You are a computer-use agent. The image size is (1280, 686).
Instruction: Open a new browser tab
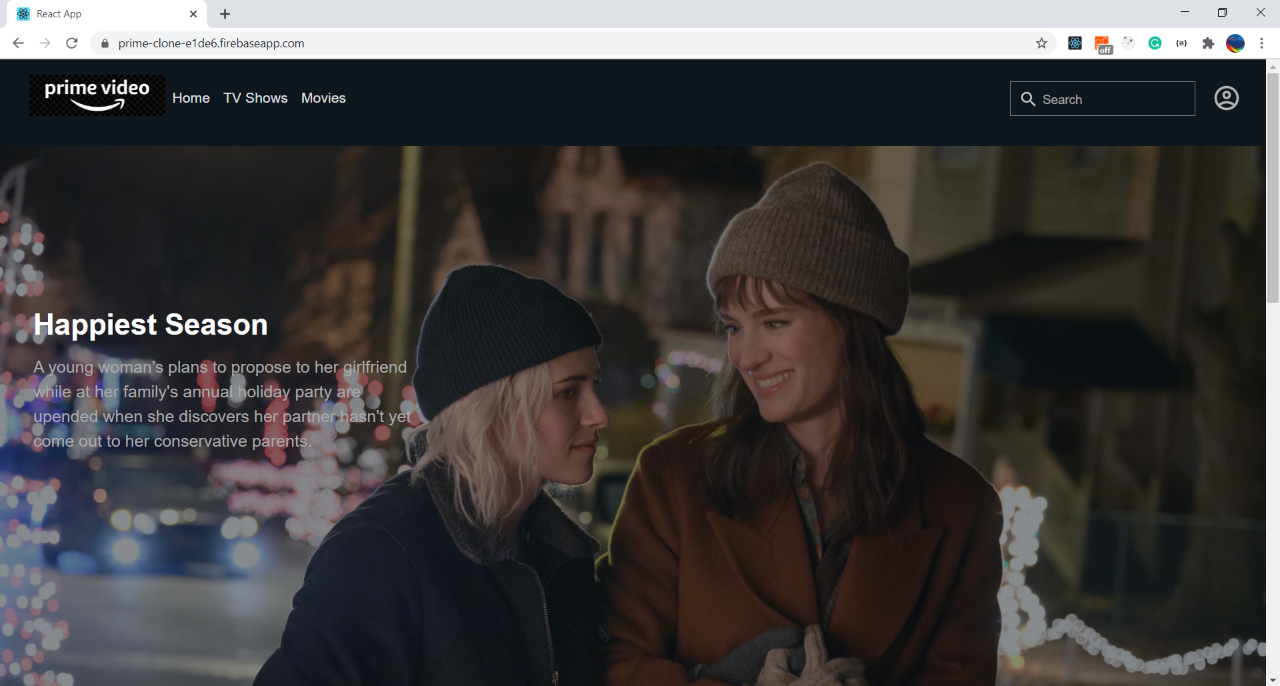(x=225, y=14)
